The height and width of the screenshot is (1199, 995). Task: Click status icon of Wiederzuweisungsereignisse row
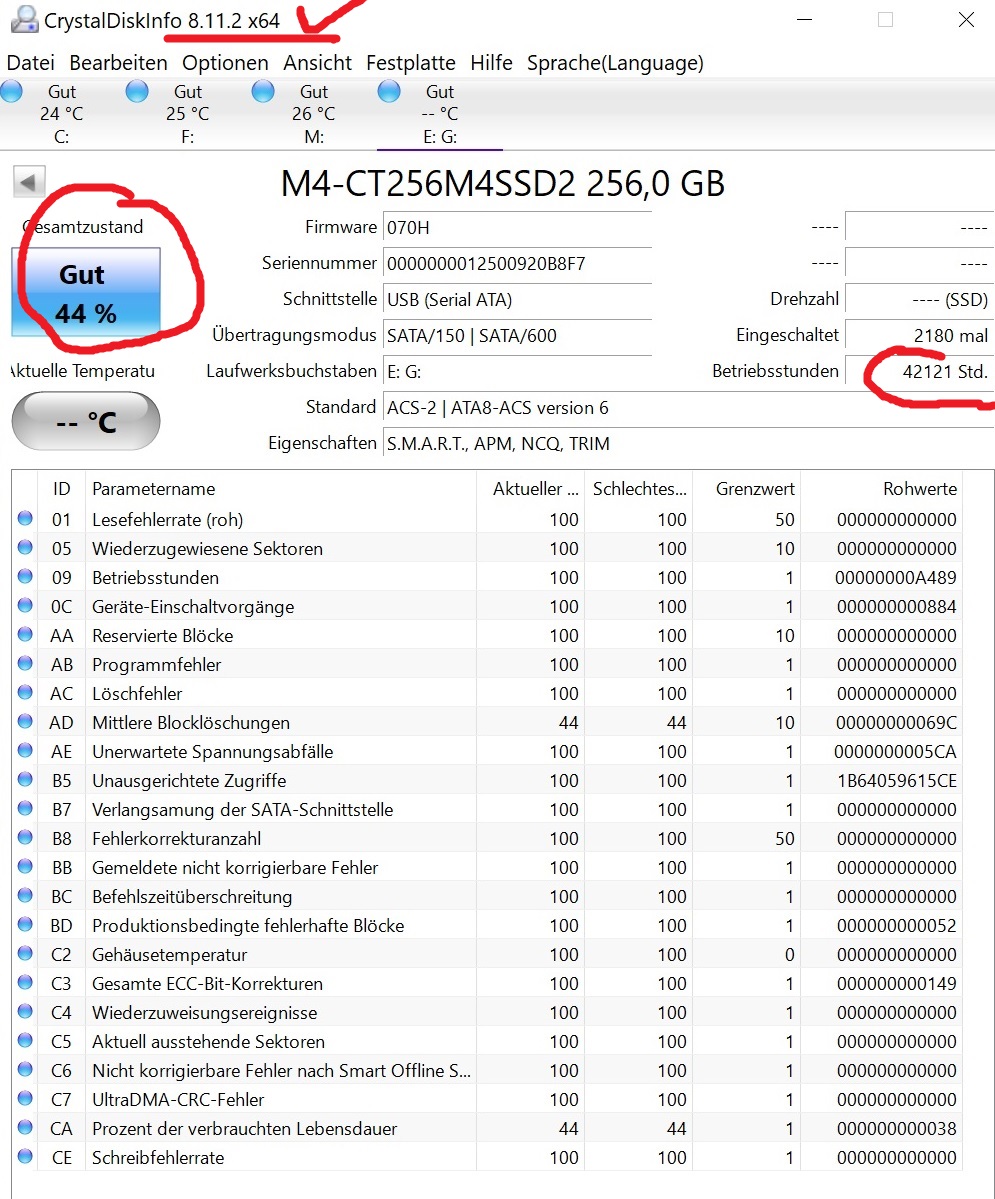coord(25,1012)
